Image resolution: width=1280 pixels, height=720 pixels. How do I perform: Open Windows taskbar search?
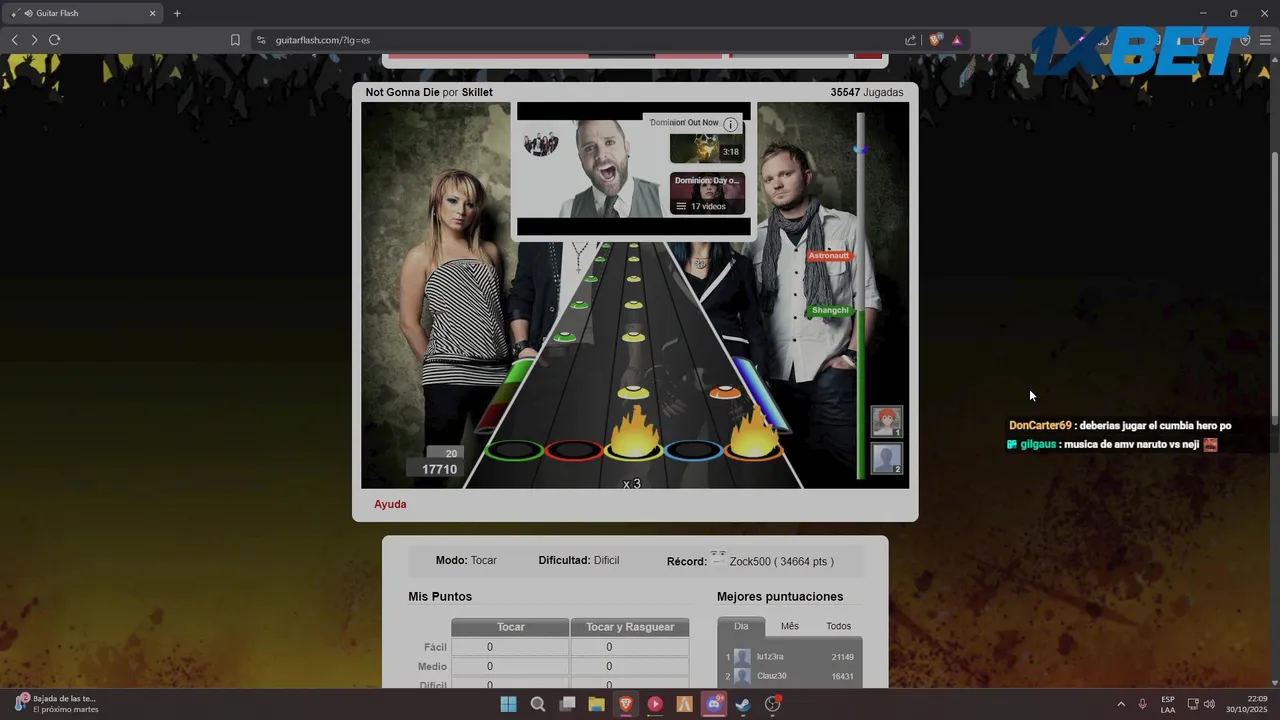click(x=538, y=704)
